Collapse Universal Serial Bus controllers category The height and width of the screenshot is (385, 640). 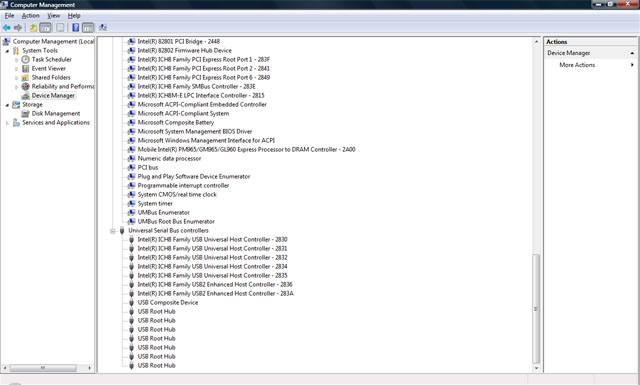[113, 231]
